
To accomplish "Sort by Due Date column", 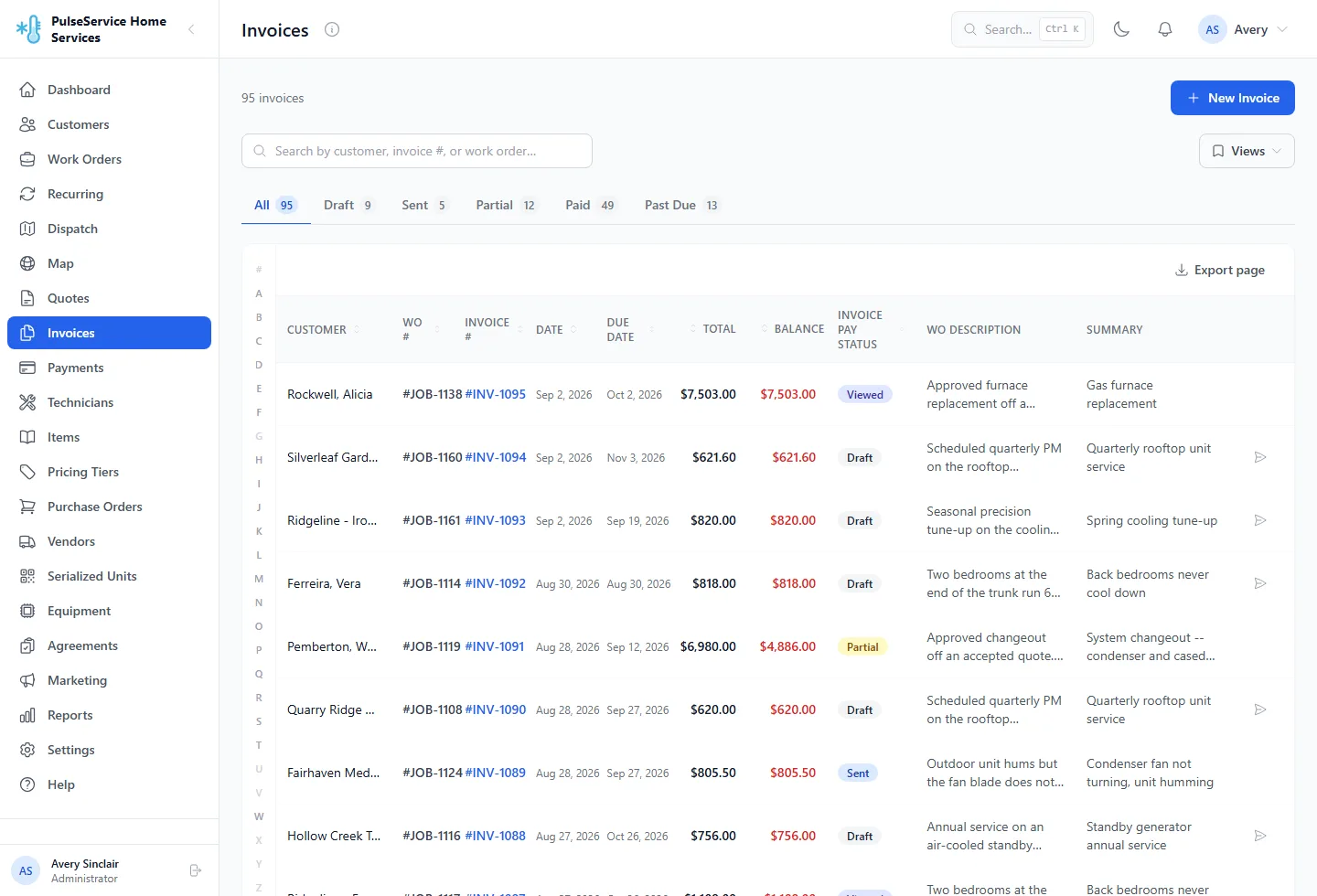I will click(x=631, y=329).
